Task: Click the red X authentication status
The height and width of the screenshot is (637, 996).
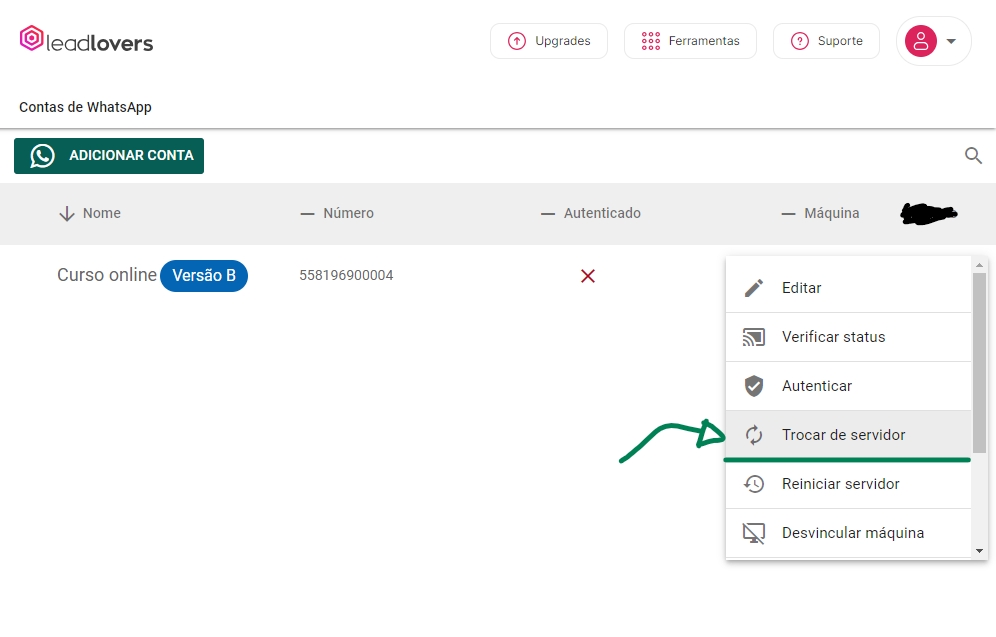Action: pos(588,276)
